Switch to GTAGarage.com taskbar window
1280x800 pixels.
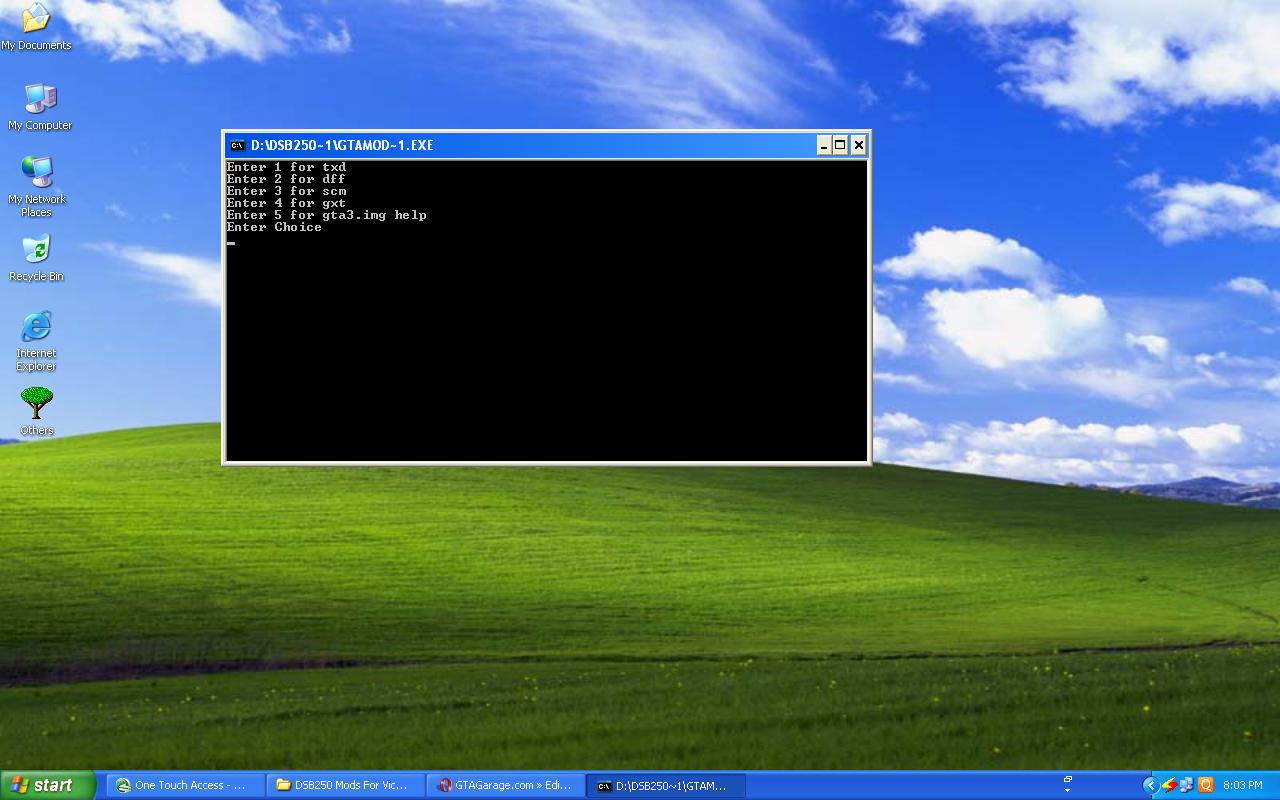click(505, 785)
